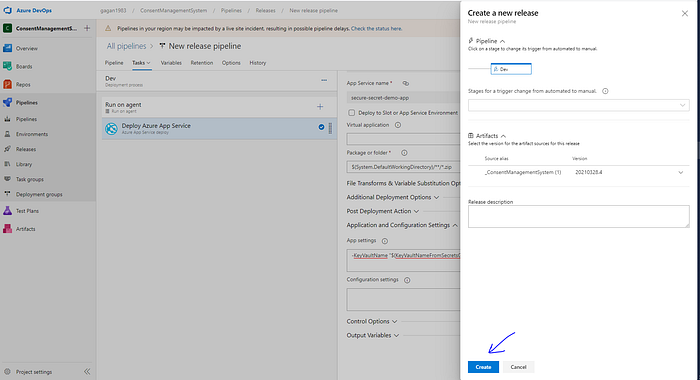This screenshot has width=700, height=380.
Task: Click the Dev stage box in the release panel
Action: 511,69
